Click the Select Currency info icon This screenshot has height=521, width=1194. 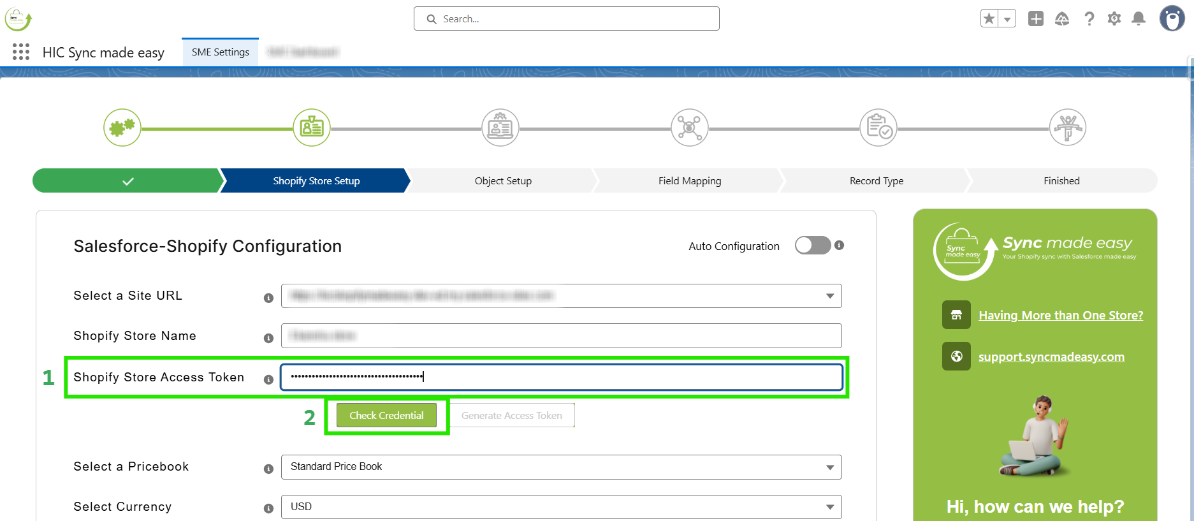268,508
